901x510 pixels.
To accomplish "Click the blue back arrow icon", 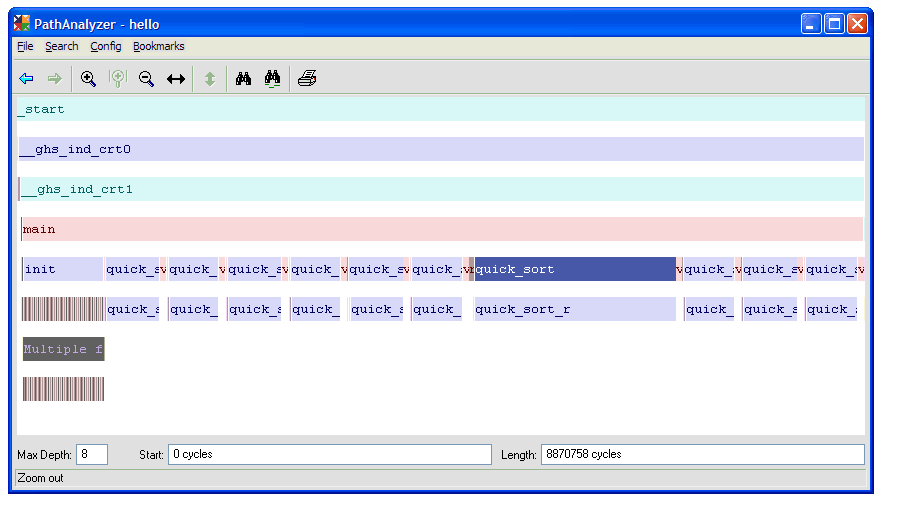I will click(x=27, y=79).
